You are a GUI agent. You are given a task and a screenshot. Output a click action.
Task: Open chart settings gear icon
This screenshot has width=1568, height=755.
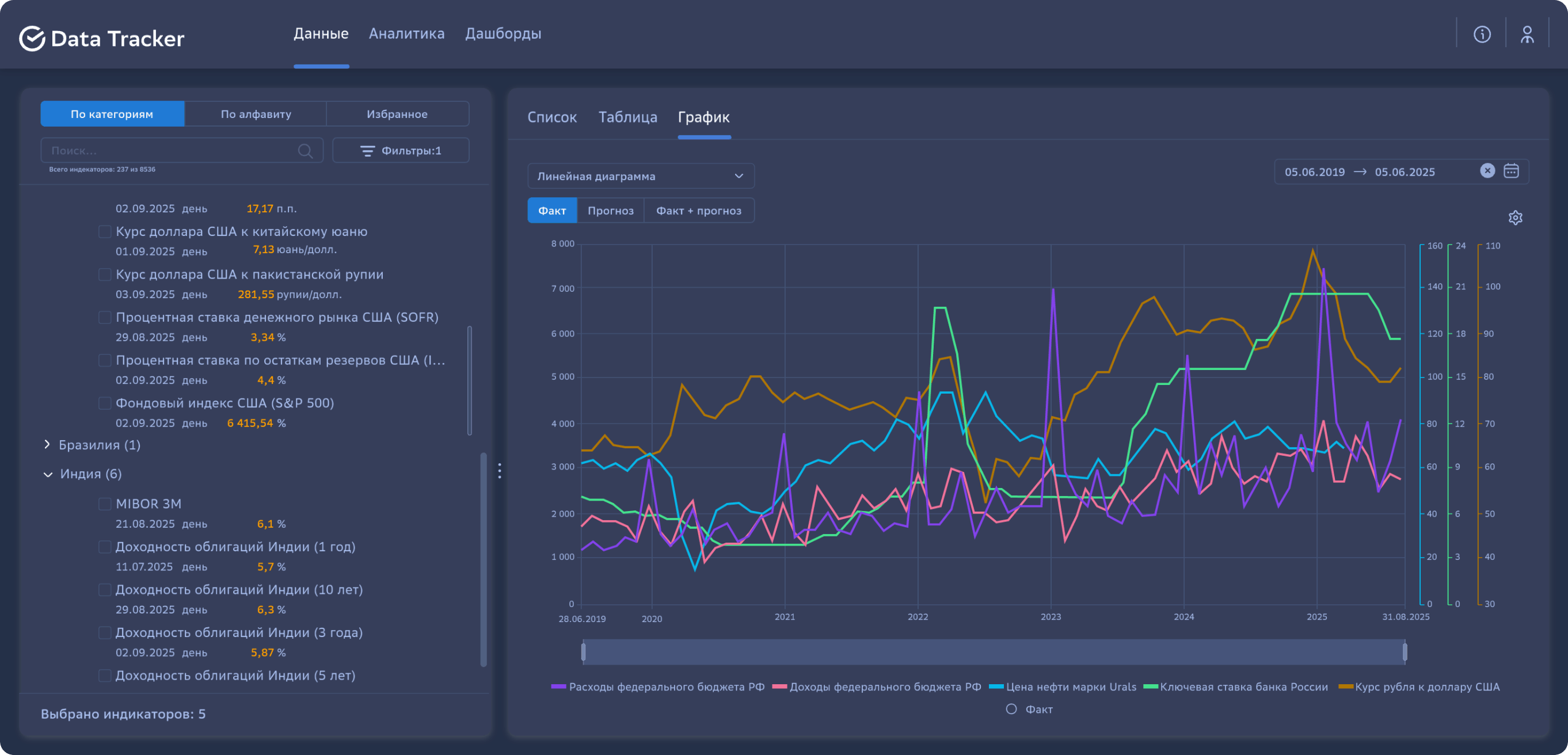(1515, 218)
